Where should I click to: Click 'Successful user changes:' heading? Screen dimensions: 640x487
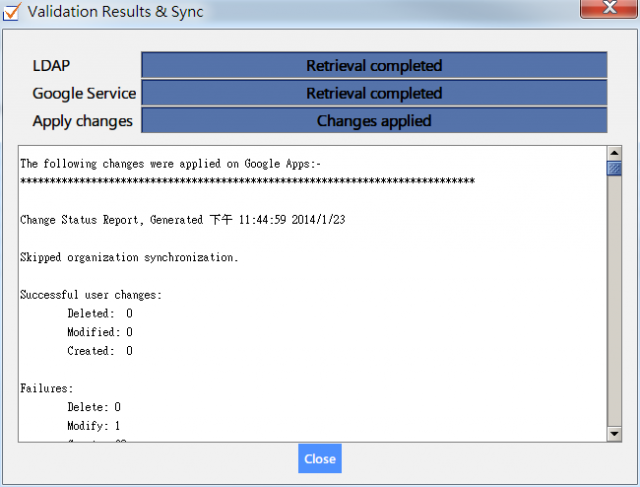pos(91,295)
